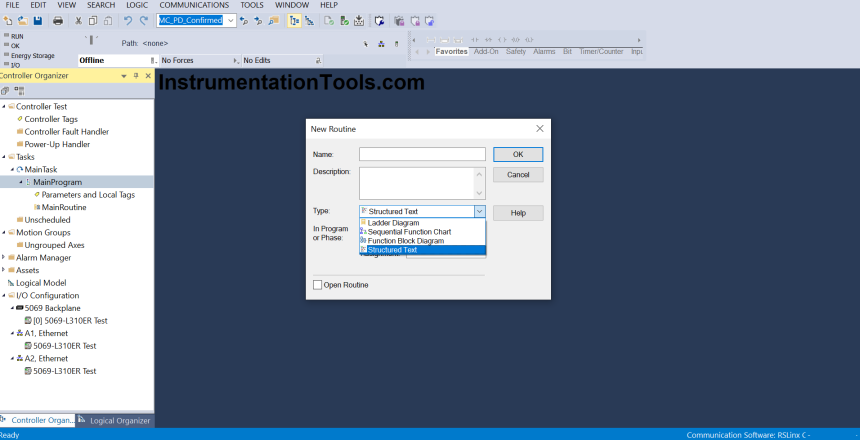Choose Sequential Function Chart from Type list

coord(422,232)
